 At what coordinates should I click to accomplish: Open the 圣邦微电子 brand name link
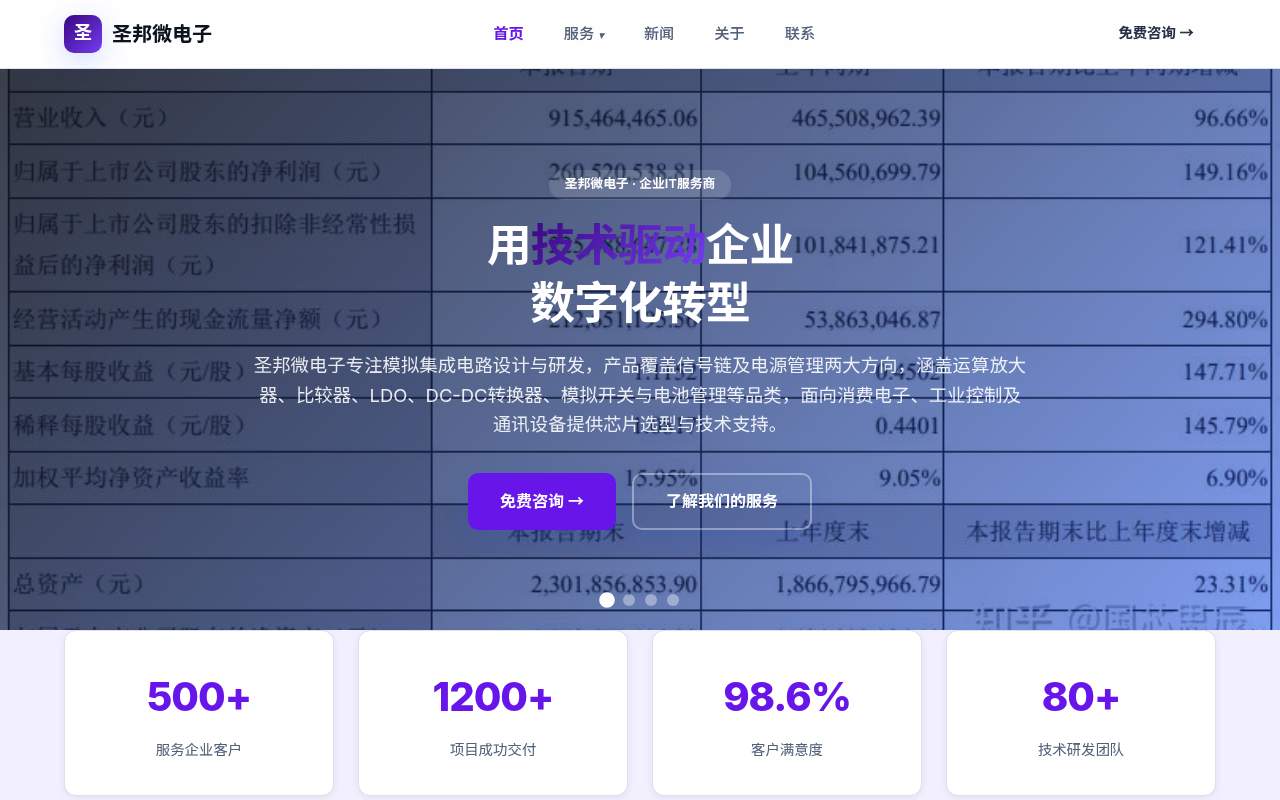click(x=162, y=34)
